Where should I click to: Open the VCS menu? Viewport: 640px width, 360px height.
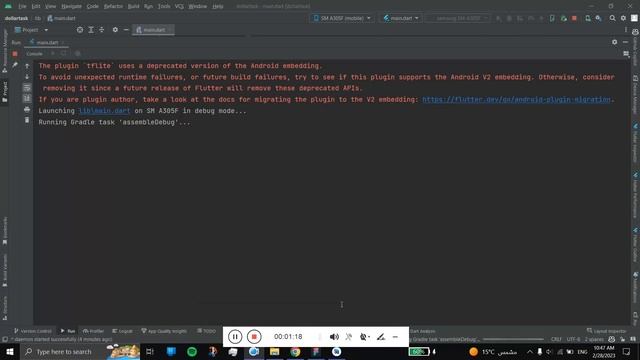tap(179, 7)
